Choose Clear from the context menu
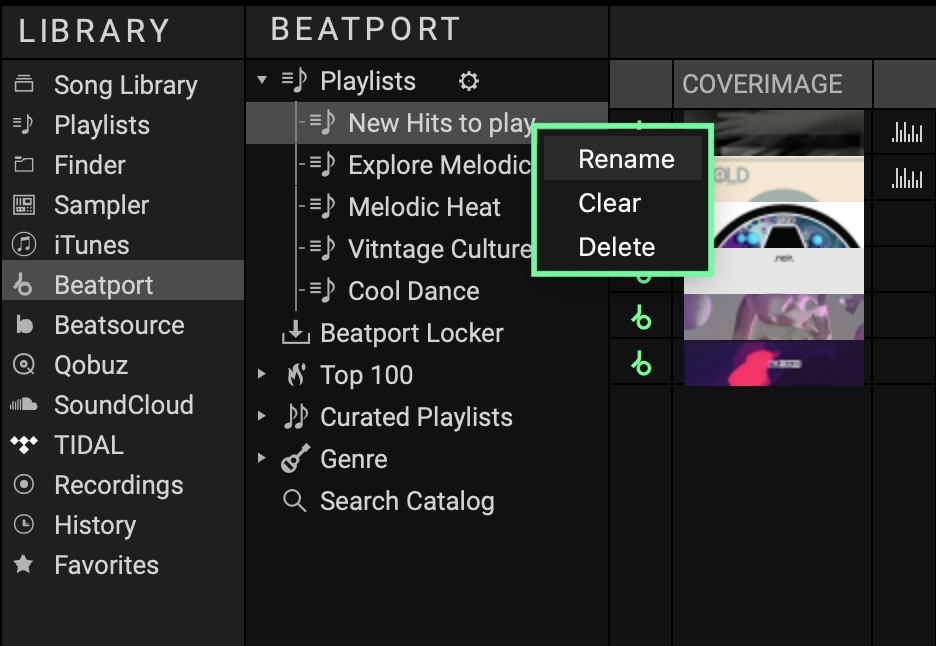Screen dimensions: 936x646 click(609, 203)
